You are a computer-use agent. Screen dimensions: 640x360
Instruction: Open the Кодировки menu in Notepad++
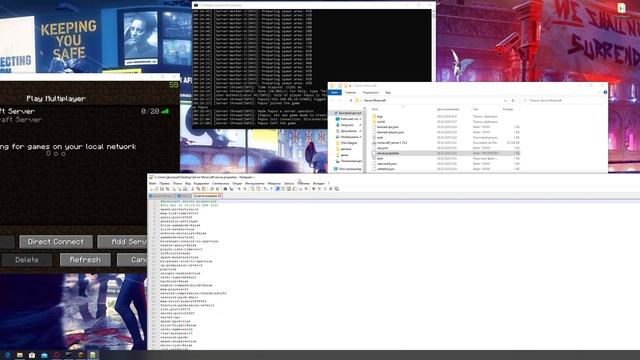(201, 184)
